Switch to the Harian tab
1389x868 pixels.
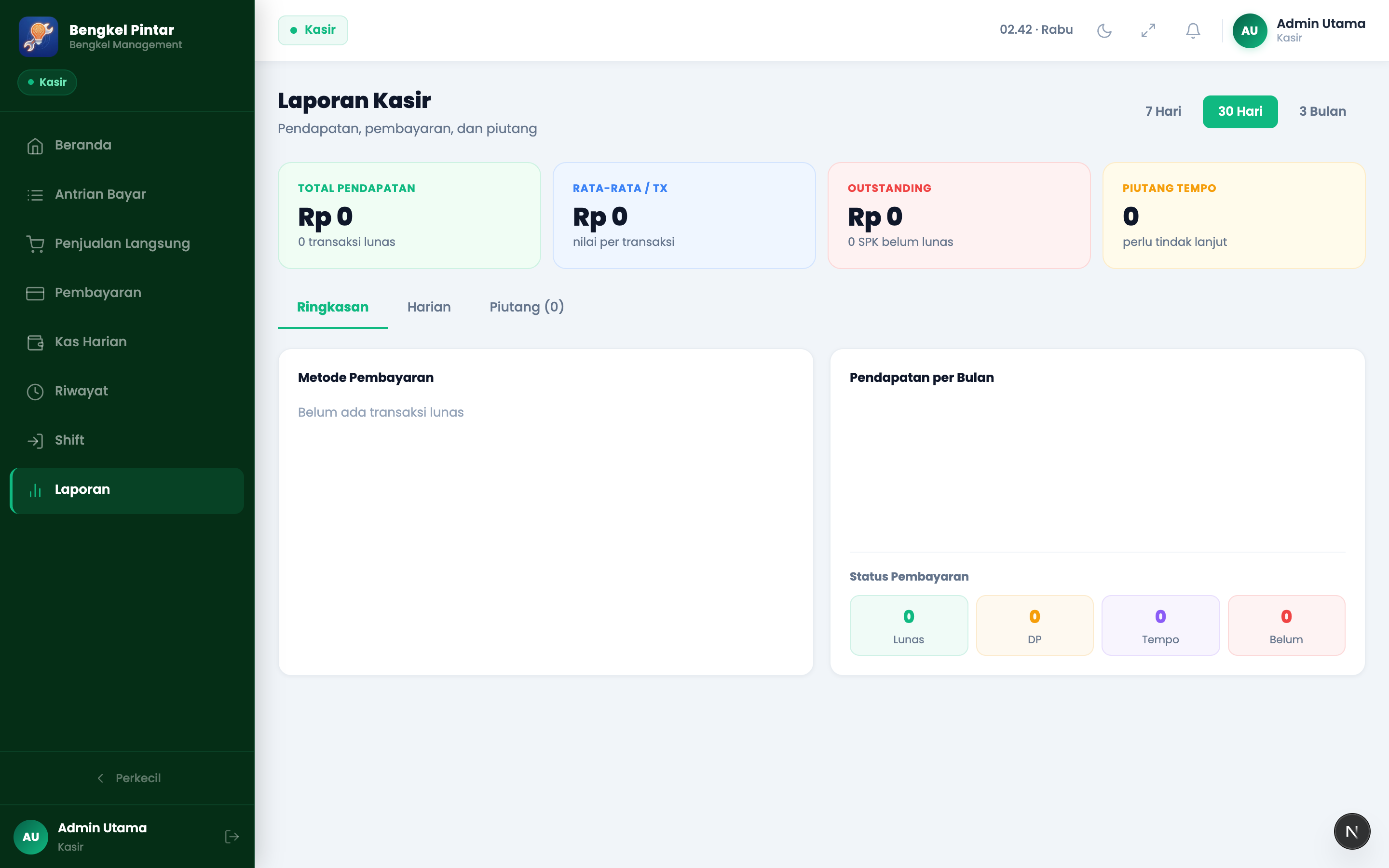click(x=429, y=307)
